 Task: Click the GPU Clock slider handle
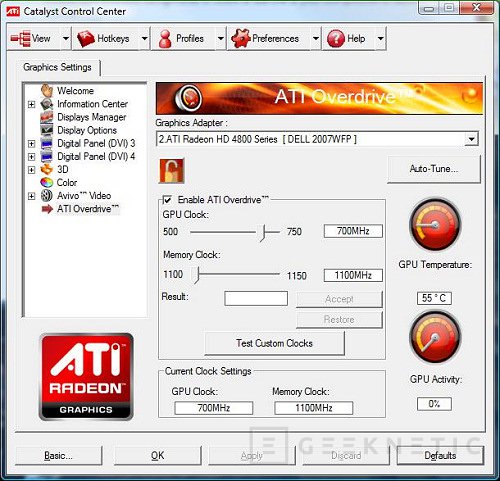click(x=263, y=232)
